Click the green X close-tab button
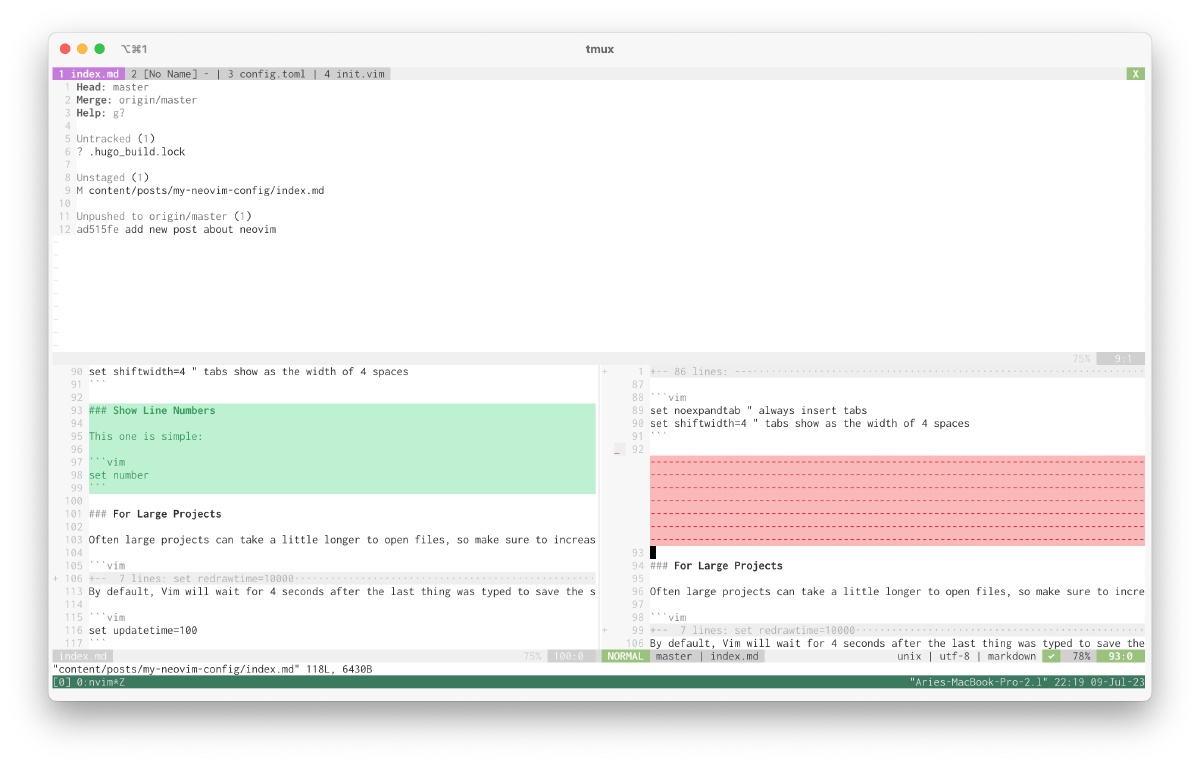The image size is (1200, 765). pos(1135,74)
